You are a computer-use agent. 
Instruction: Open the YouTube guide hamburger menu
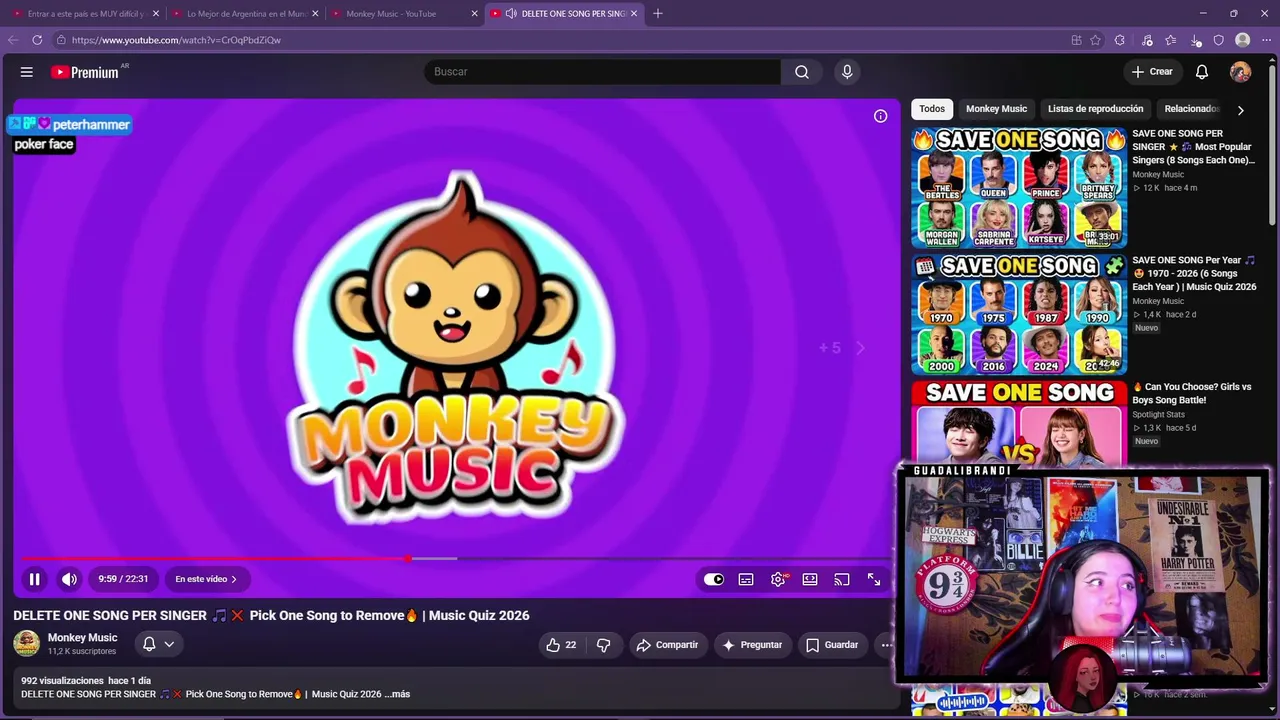pyautogui.click(x=27, y=72)
